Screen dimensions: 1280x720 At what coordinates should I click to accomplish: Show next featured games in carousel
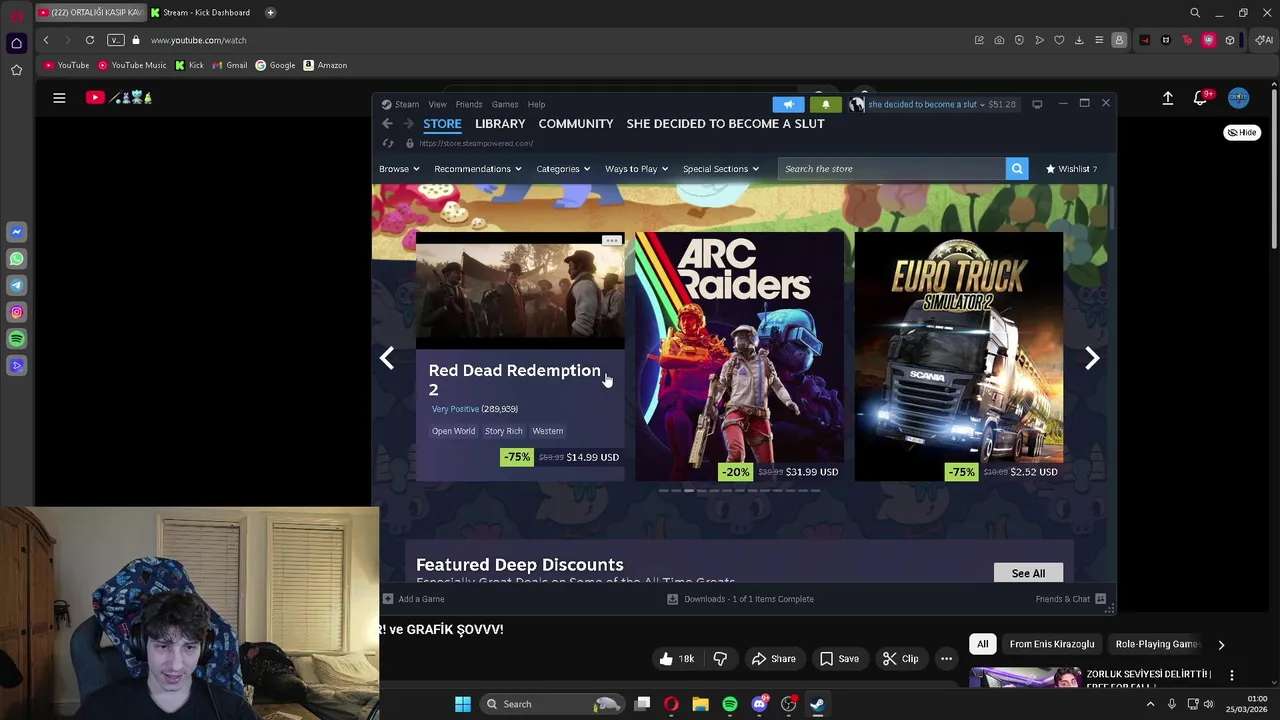[1092, 358]
